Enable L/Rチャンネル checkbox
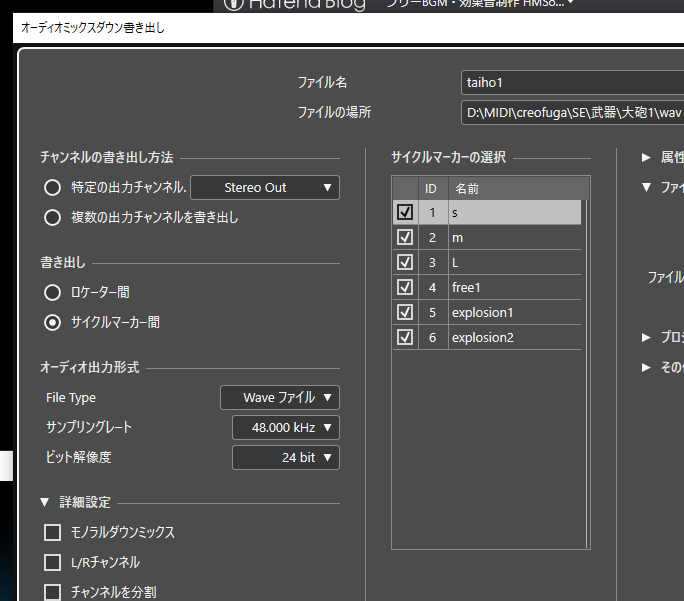Viewport: 684px width, 601px height. tap(52, 563)
